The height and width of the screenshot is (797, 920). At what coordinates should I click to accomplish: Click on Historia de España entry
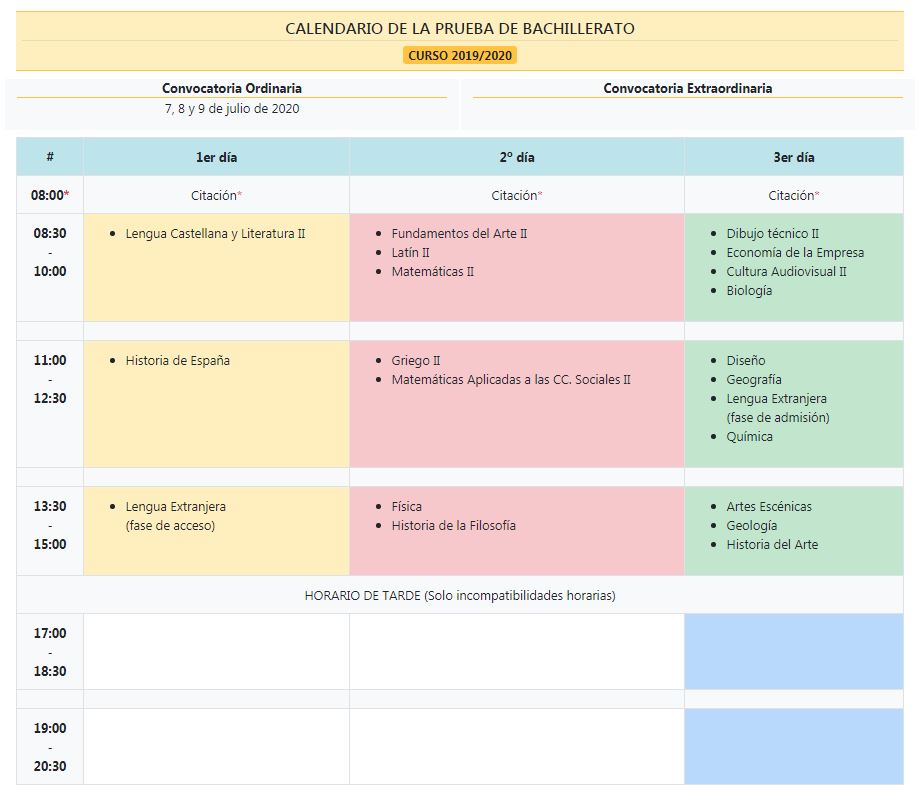tap(177, 360)
